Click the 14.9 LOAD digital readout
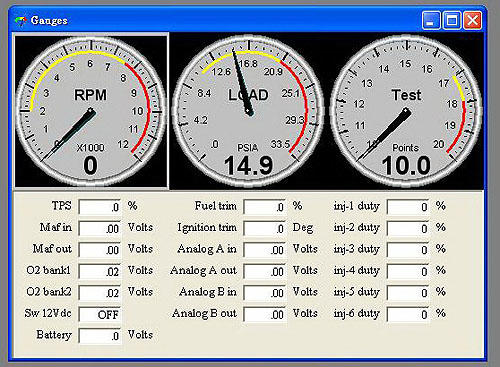 248,165
